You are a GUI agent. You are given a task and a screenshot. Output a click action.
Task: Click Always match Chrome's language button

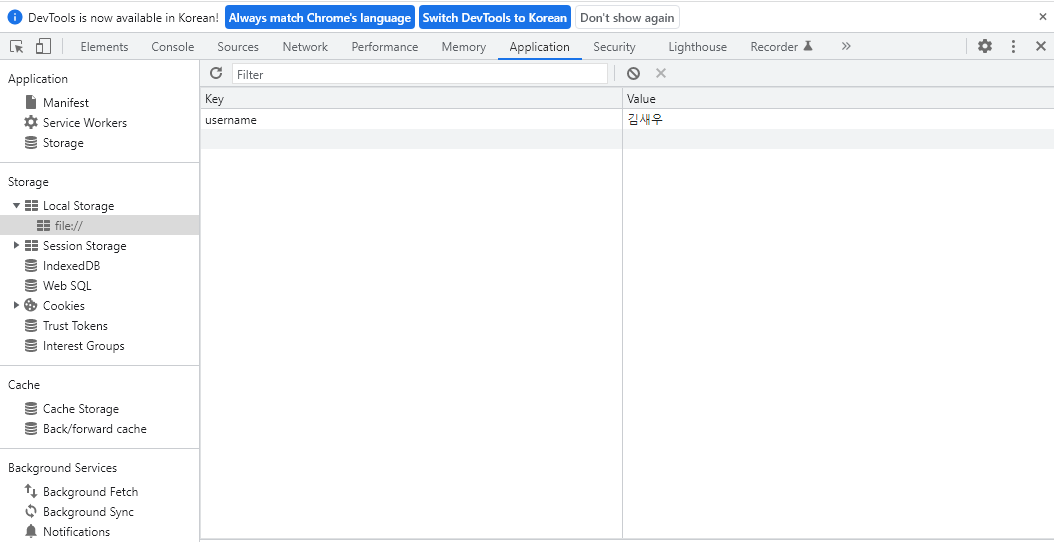pyautogui.click(x=320, y=17)
